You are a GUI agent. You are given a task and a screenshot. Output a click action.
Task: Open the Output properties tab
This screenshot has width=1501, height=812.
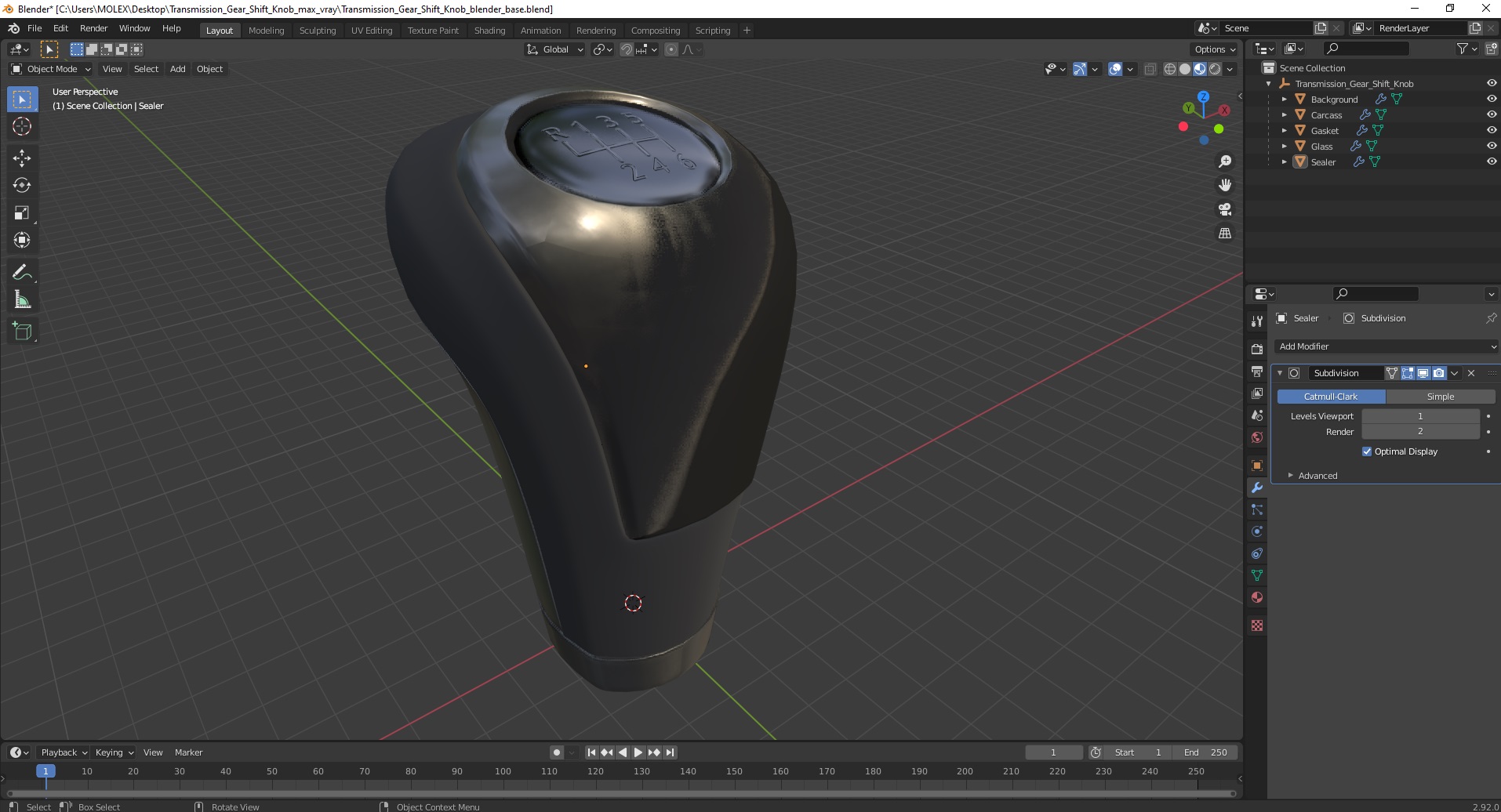[1257, 371]
